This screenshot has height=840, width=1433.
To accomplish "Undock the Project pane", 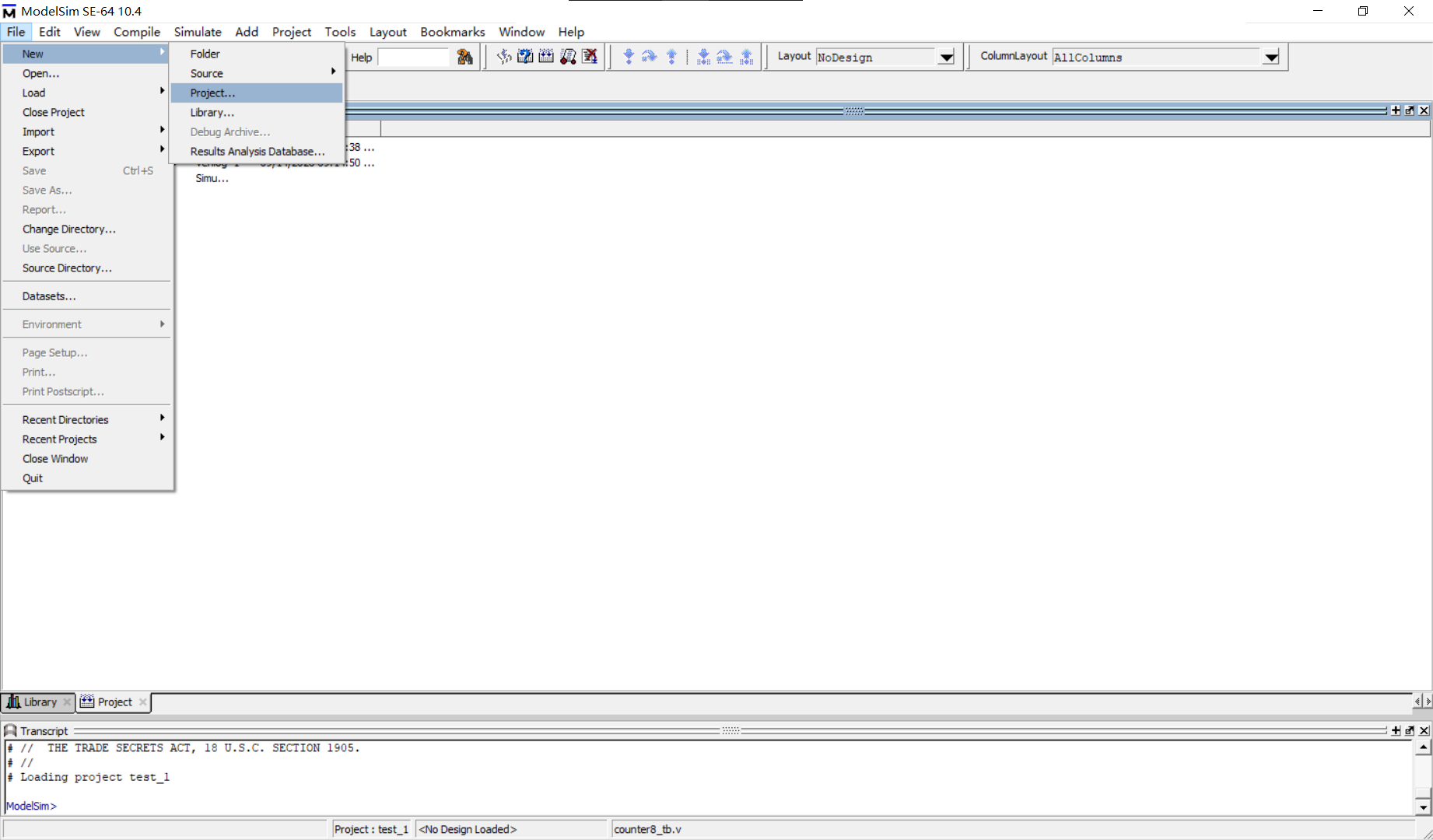I will (x=1410, y=110).
